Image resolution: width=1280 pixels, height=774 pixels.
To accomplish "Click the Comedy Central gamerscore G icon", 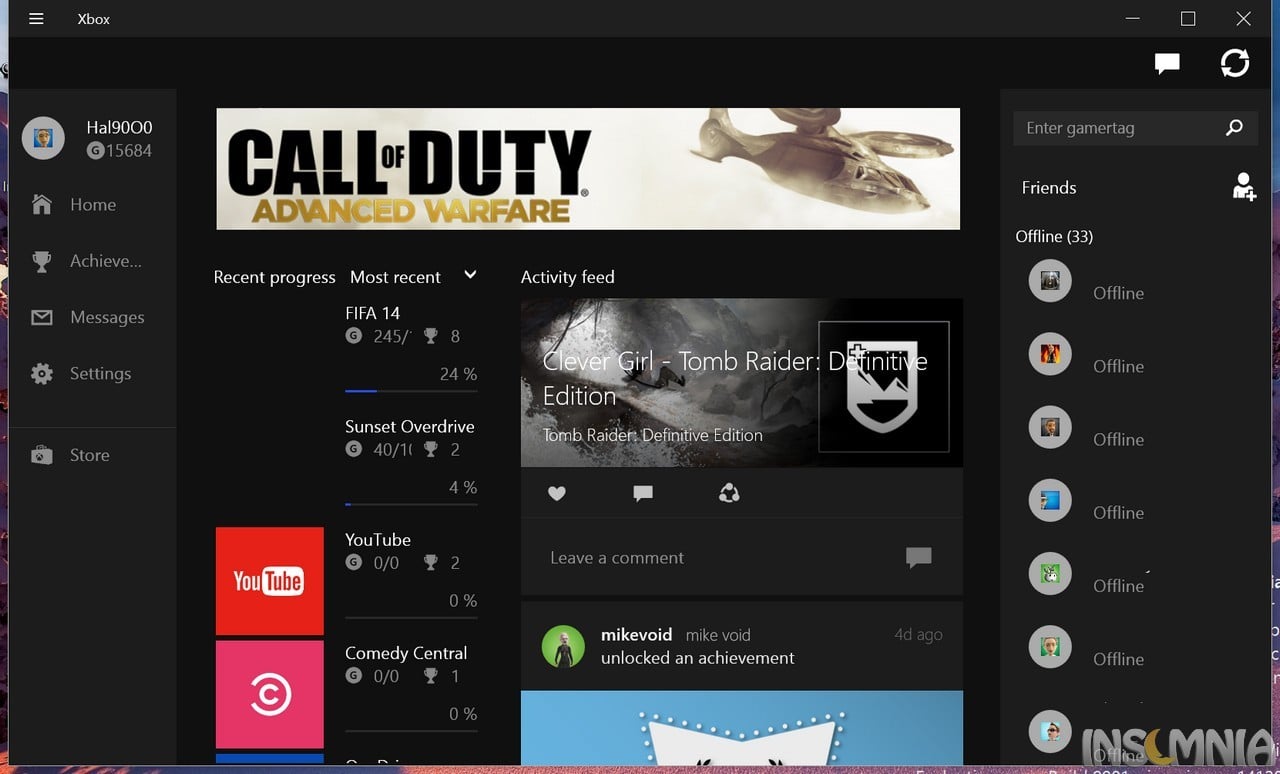I will click(353, 676).
